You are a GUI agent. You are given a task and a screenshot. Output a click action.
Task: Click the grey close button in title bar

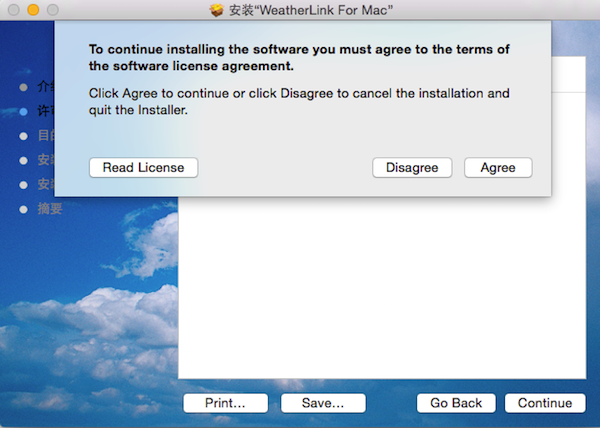tap(13, 9)
